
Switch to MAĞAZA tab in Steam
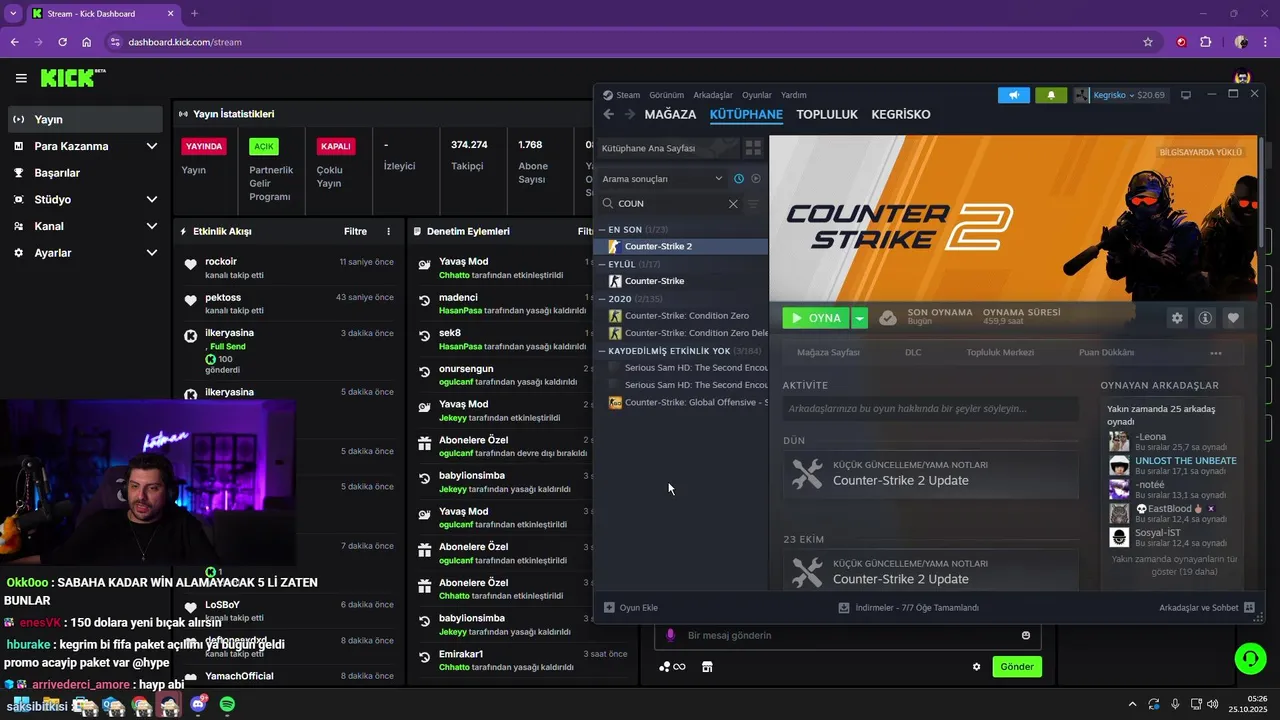tap(670, 114)
